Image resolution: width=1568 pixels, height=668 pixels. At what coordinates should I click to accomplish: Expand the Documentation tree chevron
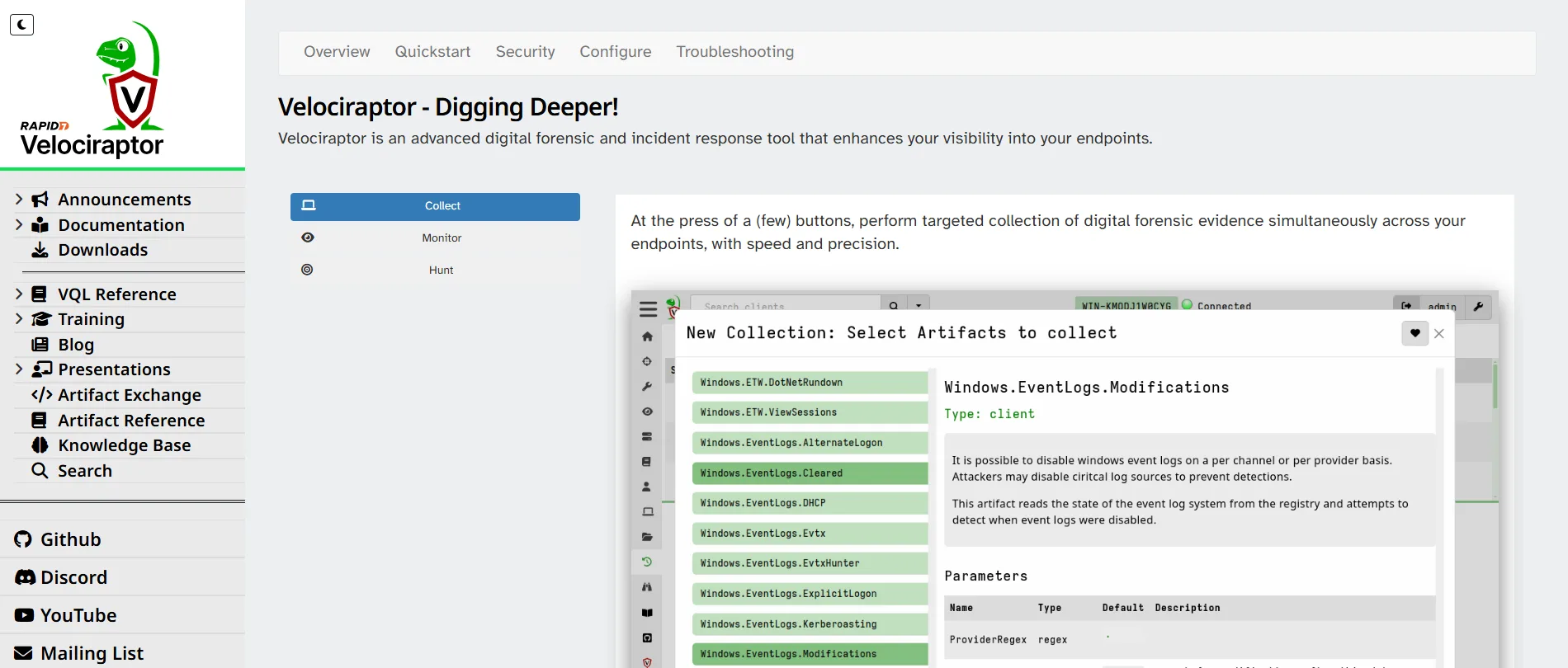(x=19, y=225)
